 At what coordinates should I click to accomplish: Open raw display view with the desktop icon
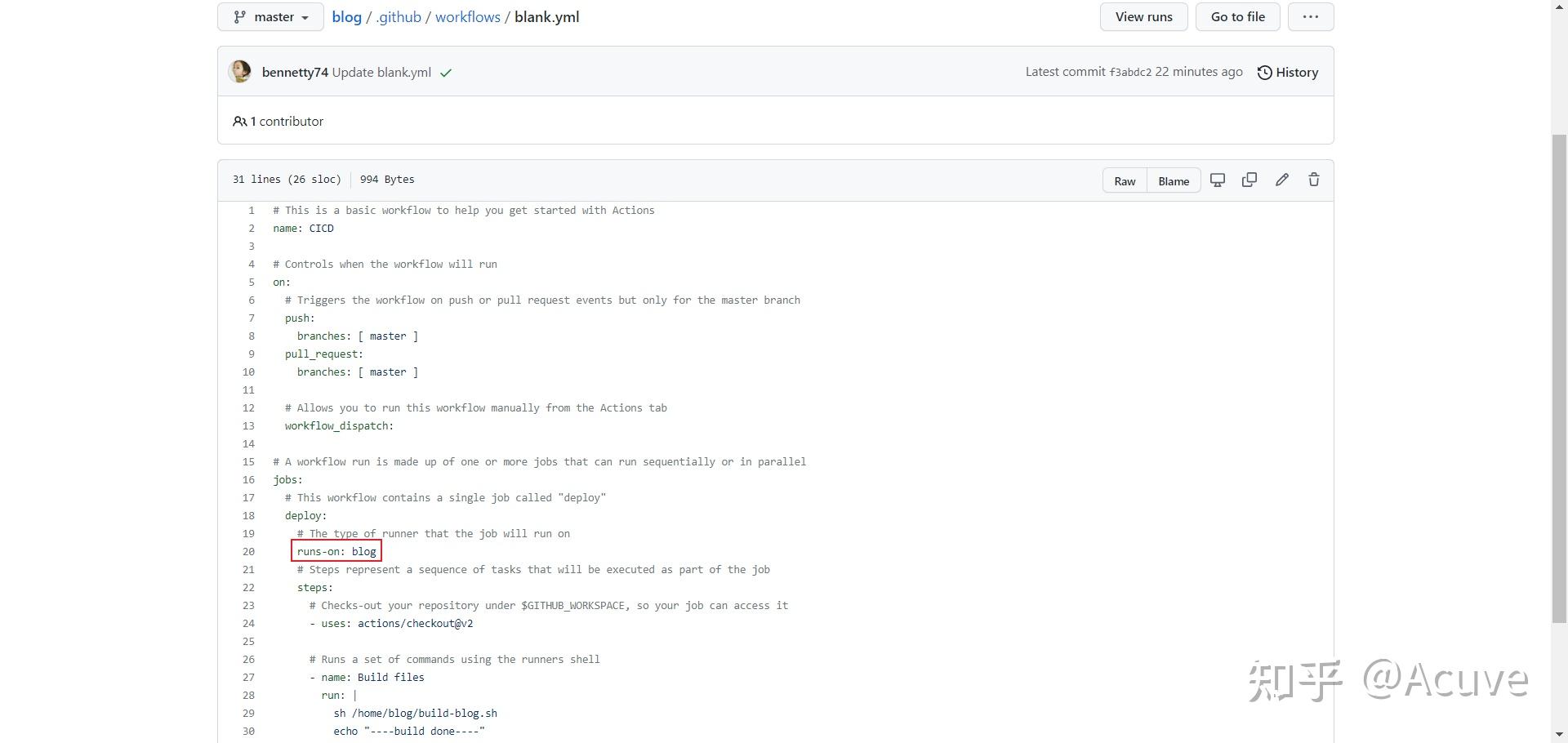tap(1218, 180)
